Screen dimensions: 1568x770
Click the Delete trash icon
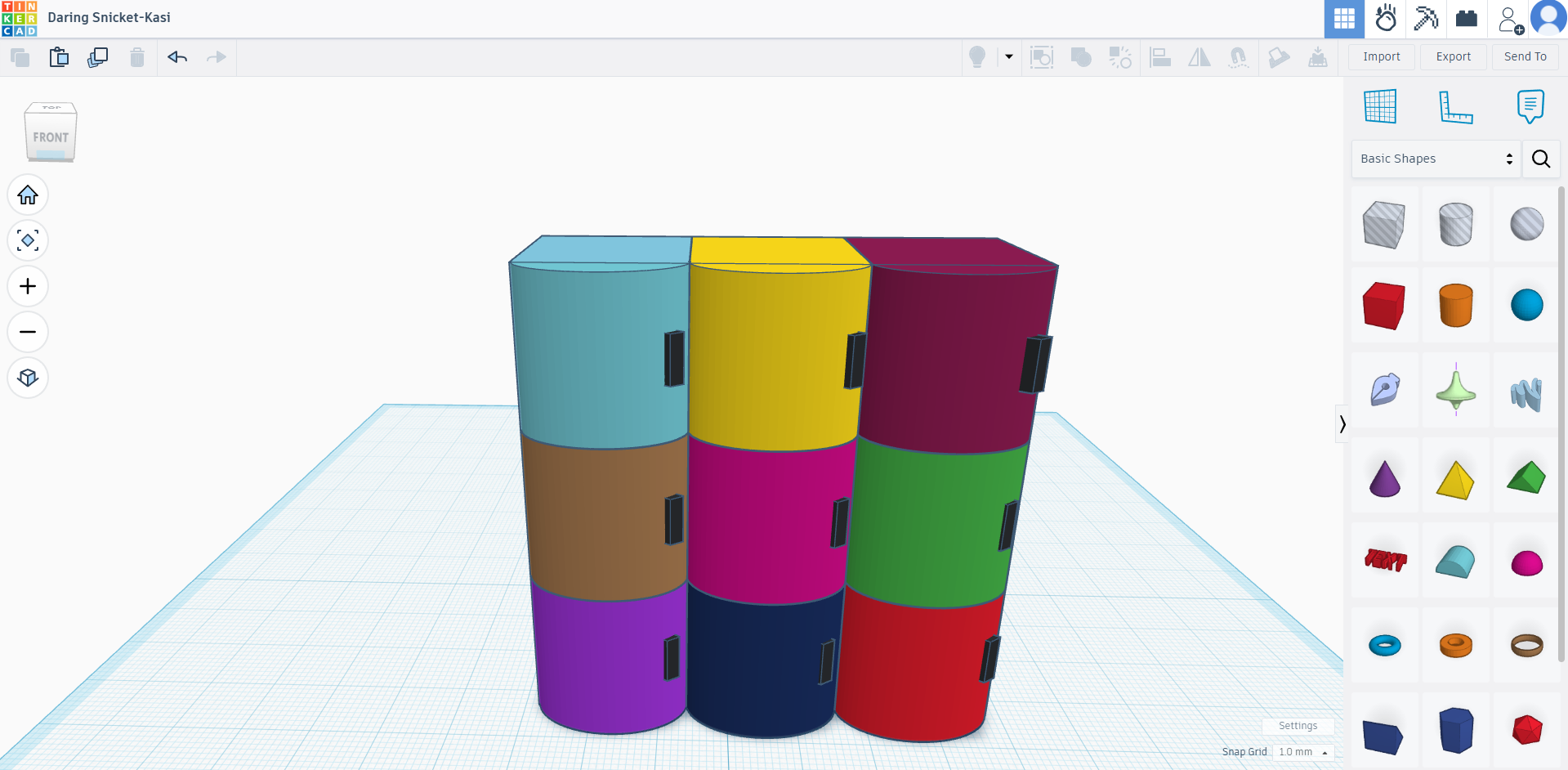[x=137, y=57]
